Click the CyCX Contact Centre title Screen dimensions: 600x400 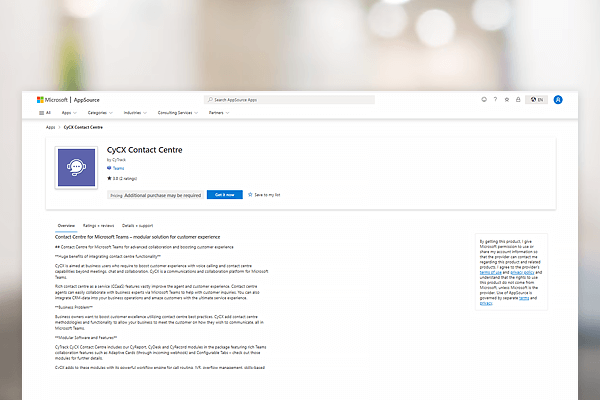click(145, 150)
